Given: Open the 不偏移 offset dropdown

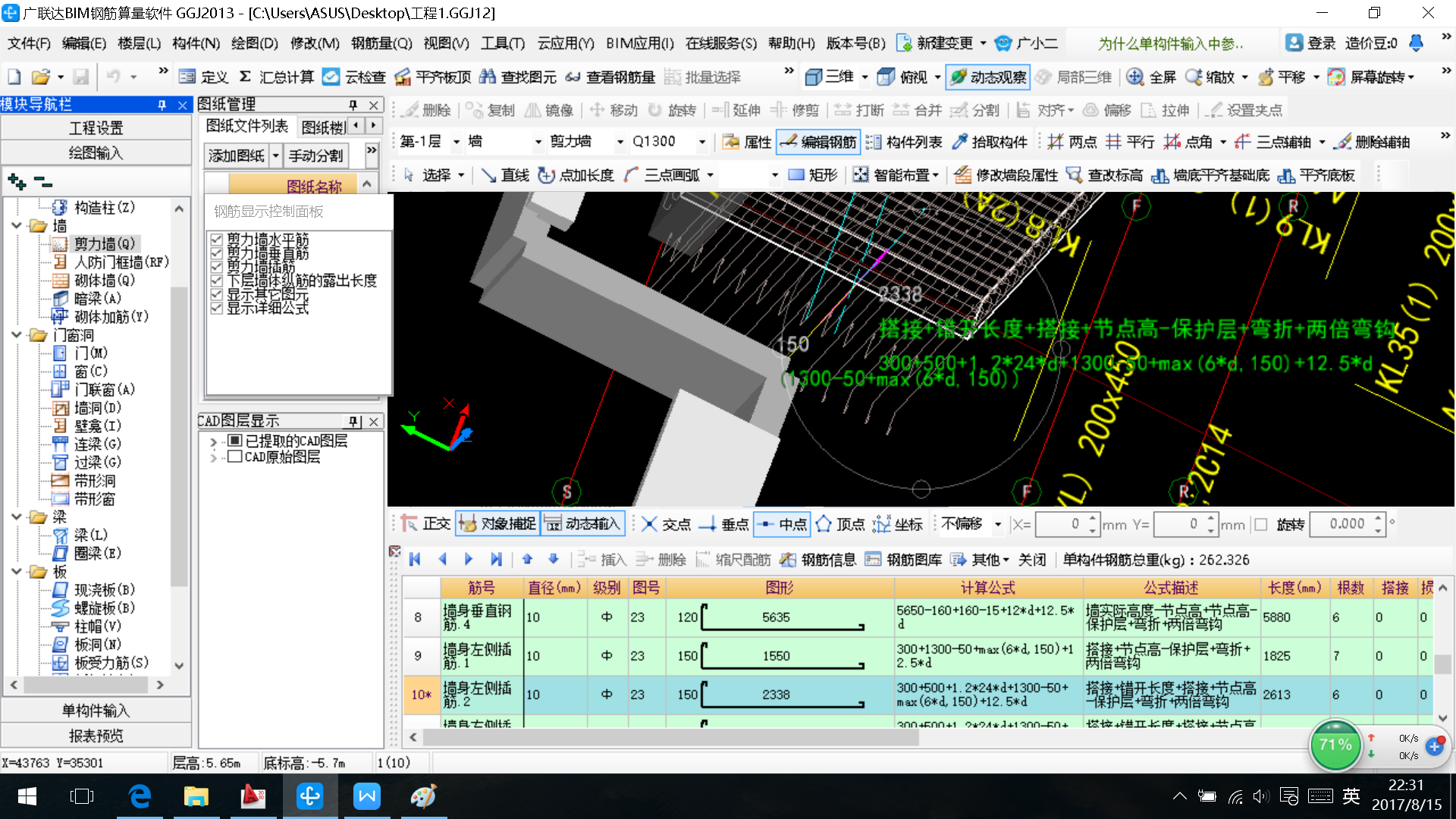Looking at the screenshot, I should [x=998, y=524].
